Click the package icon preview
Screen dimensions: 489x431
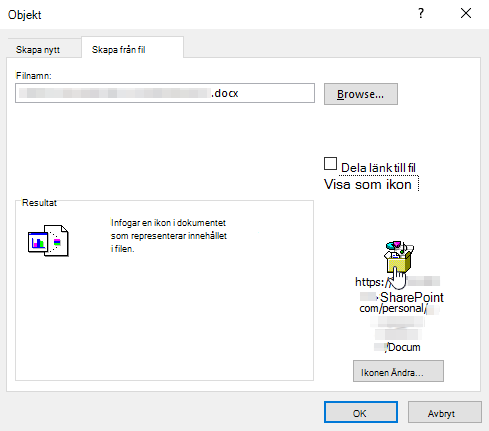(x=399, y=257)
